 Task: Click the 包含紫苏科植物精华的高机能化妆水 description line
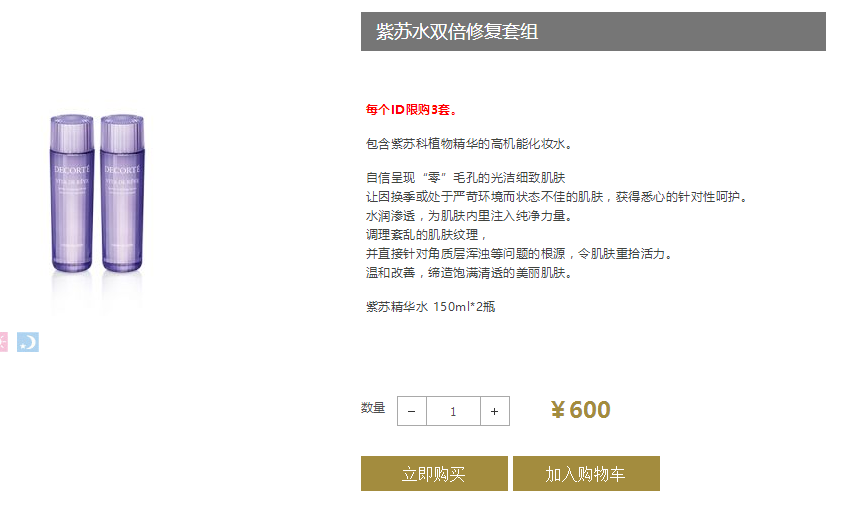(469, 144)
